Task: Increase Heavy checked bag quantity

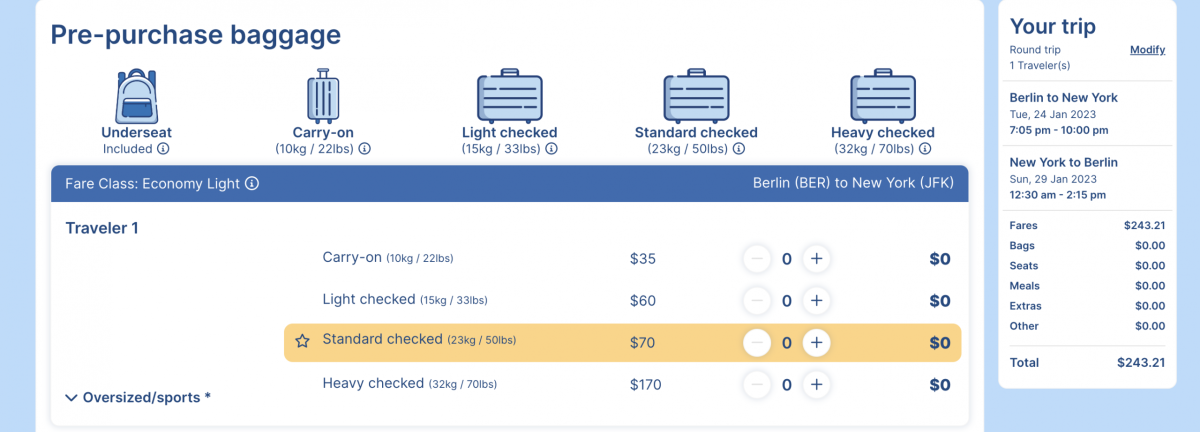Action: pyautogui.click(x=816, y=384)
